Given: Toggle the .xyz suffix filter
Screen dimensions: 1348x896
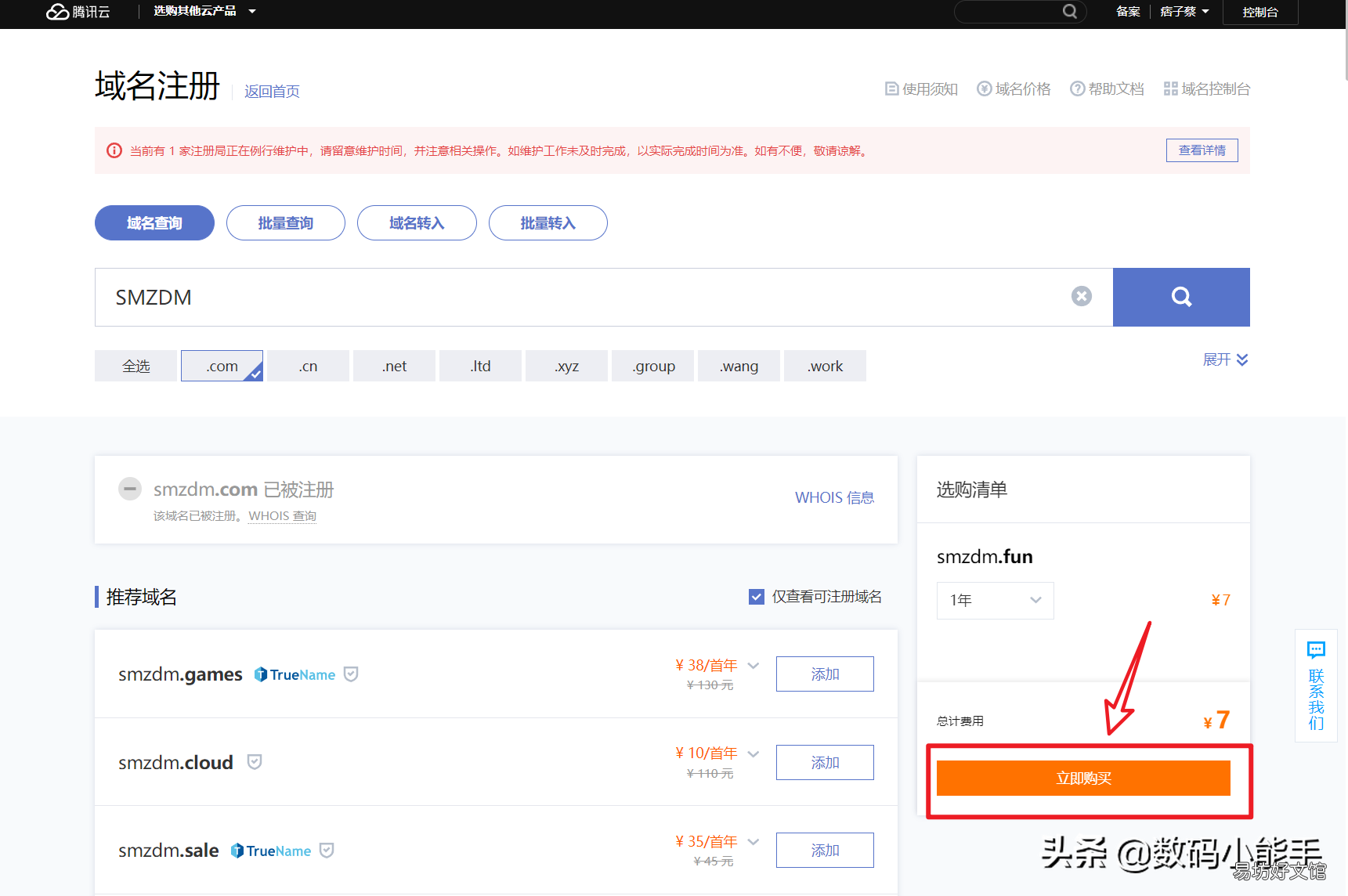Looking at the screenshot, I should [x=566, y=366].
